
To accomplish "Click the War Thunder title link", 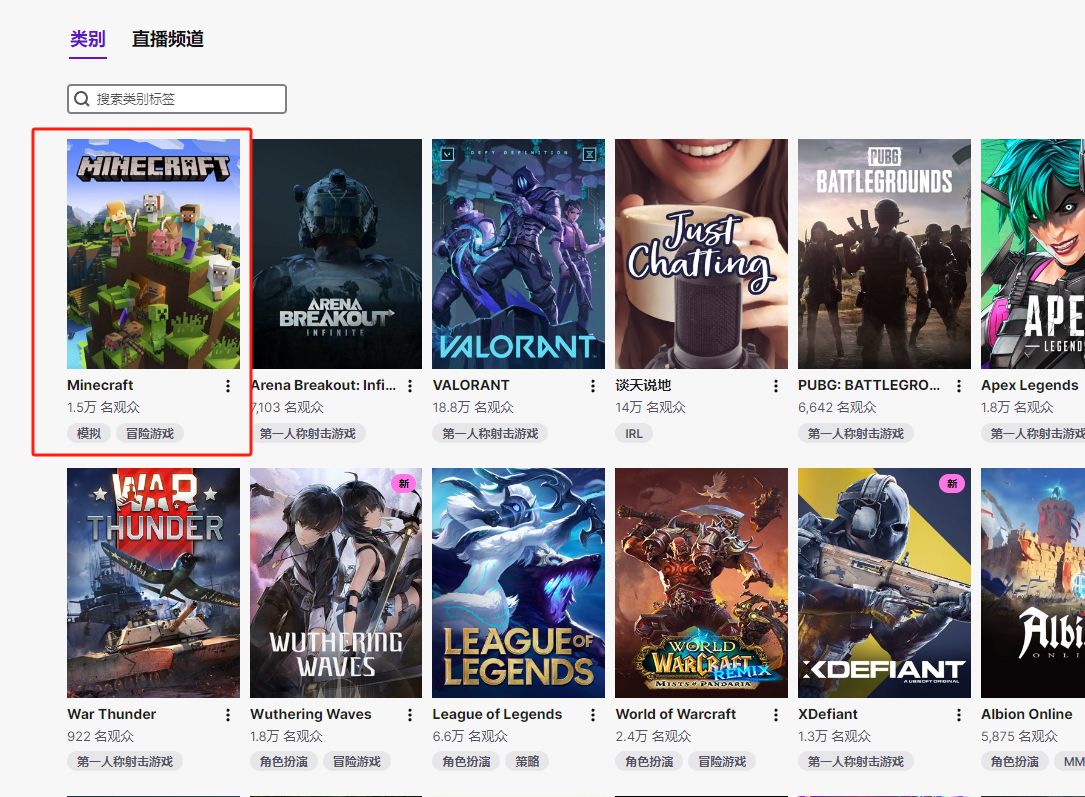I will [111, 714].
